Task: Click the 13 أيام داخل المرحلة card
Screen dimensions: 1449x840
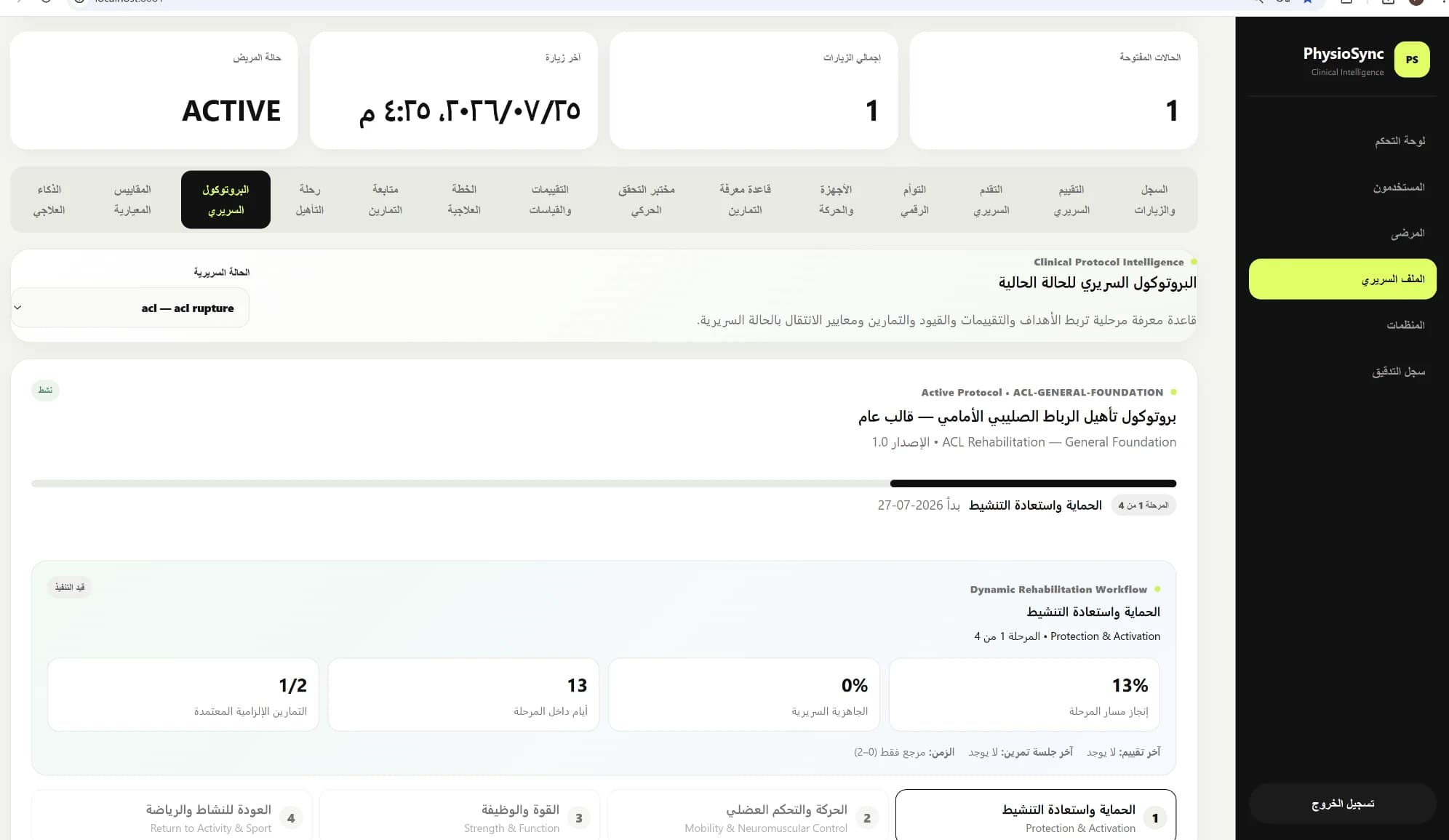Action: point(463,695)
